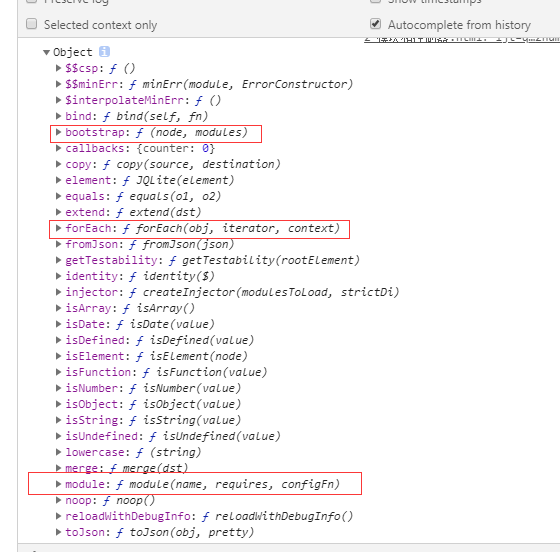Open the source file link at top right

pos(462,40)
